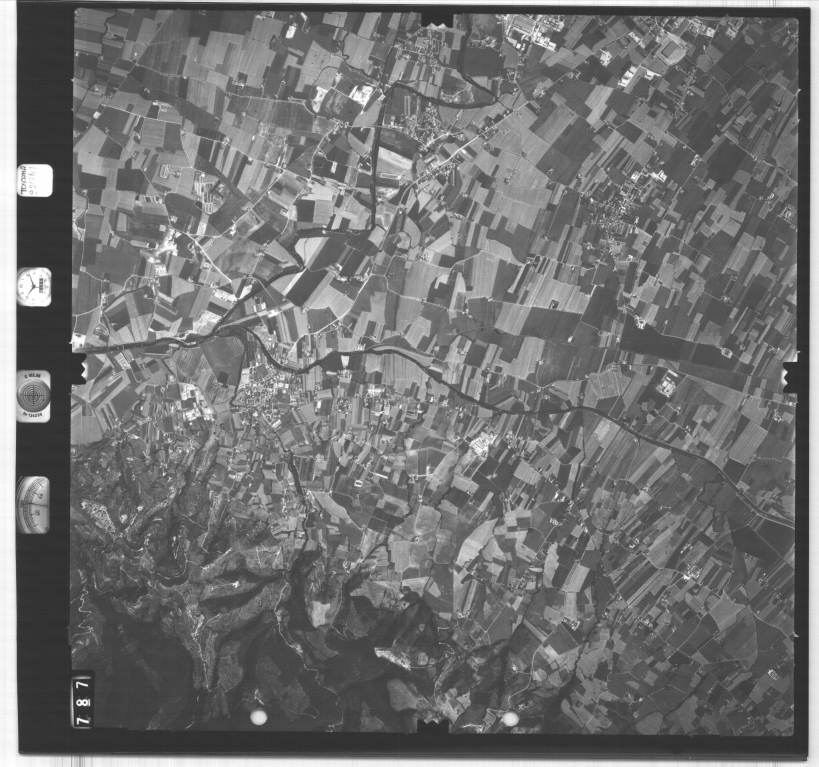Viewport: 819px width, 767px height.
Task: Click the altimeter gauge in the left margin
Action: 34,505
